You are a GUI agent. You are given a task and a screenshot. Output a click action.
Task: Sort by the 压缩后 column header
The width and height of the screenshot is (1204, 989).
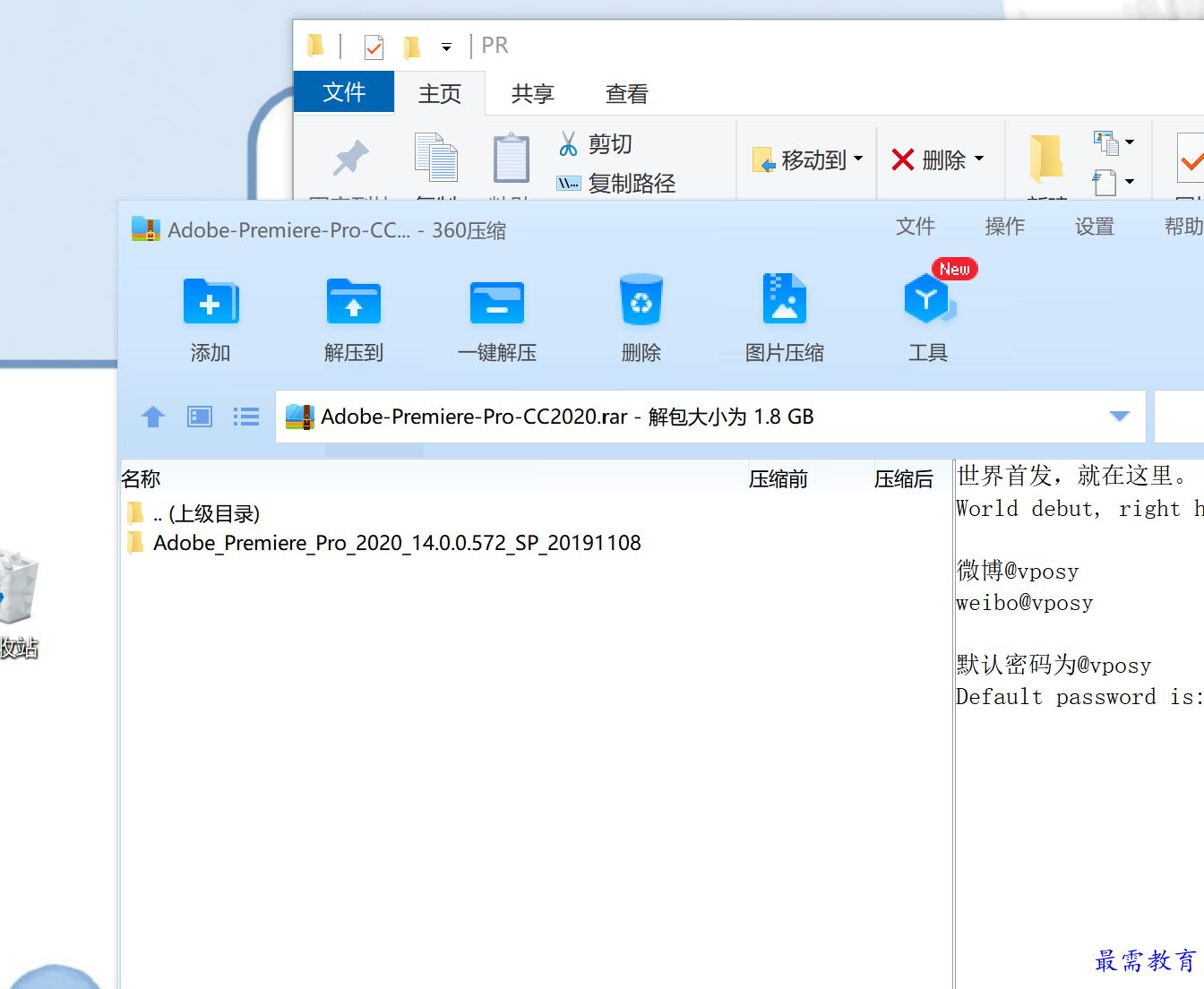[x=904, y=479]
